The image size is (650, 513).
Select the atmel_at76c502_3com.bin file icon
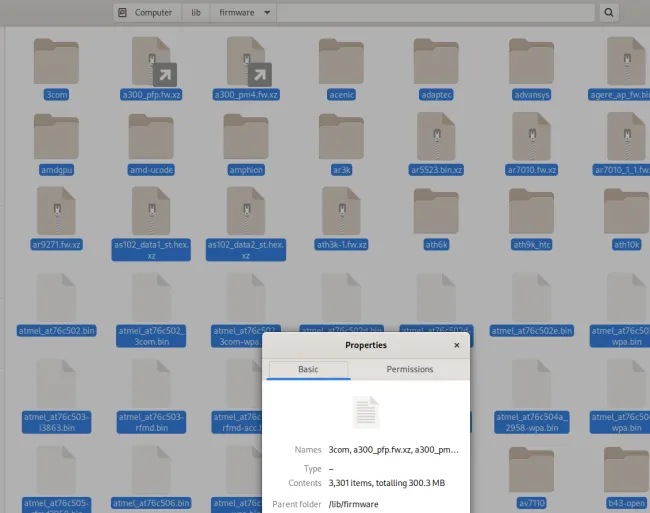point(151,297)
